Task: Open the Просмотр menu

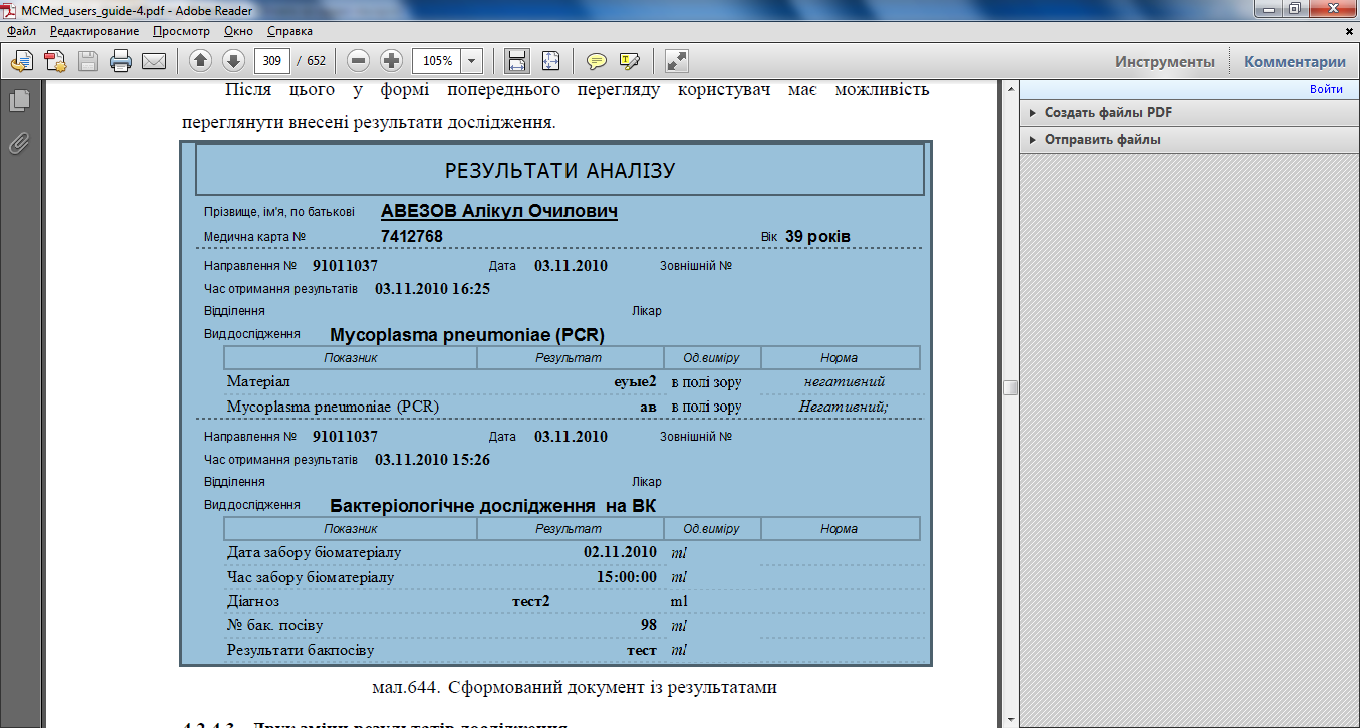Action: pos(181,32)
